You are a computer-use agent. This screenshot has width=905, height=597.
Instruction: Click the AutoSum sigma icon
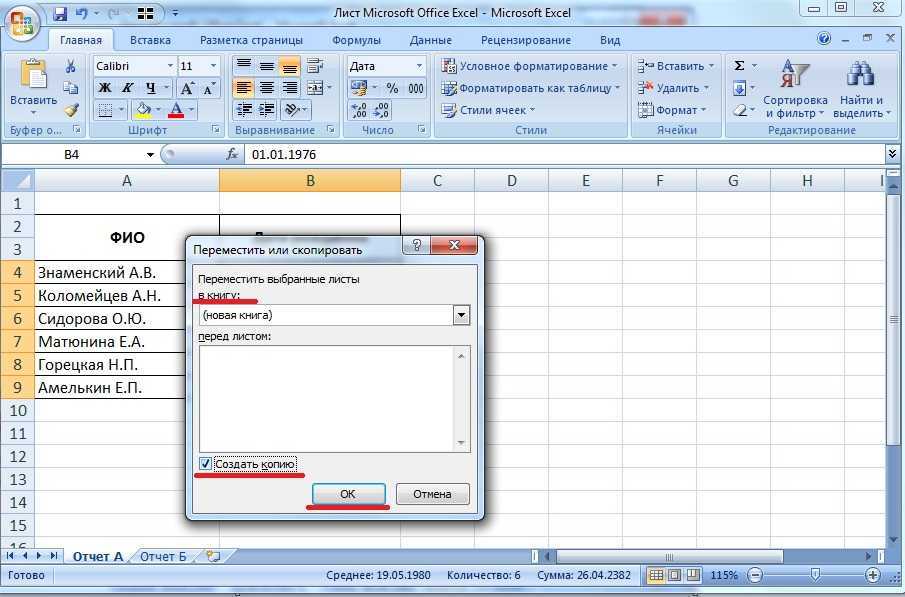740,66
